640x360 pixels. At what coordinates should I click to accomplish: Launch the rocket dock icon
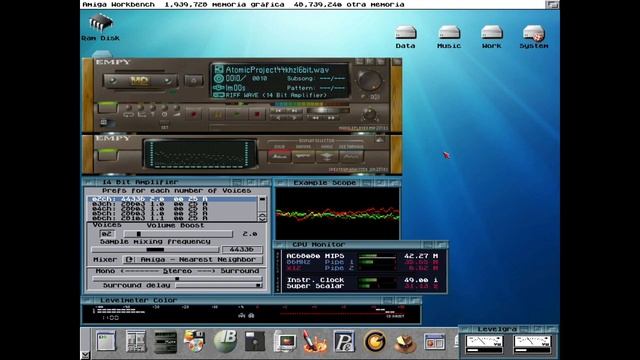tap(315, 342)
